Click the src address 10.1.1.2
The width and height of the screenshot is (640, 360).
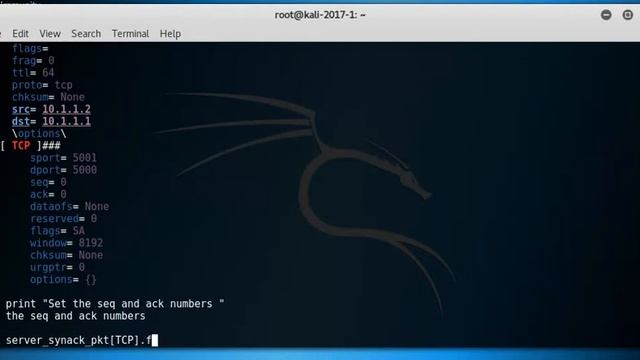67,109
